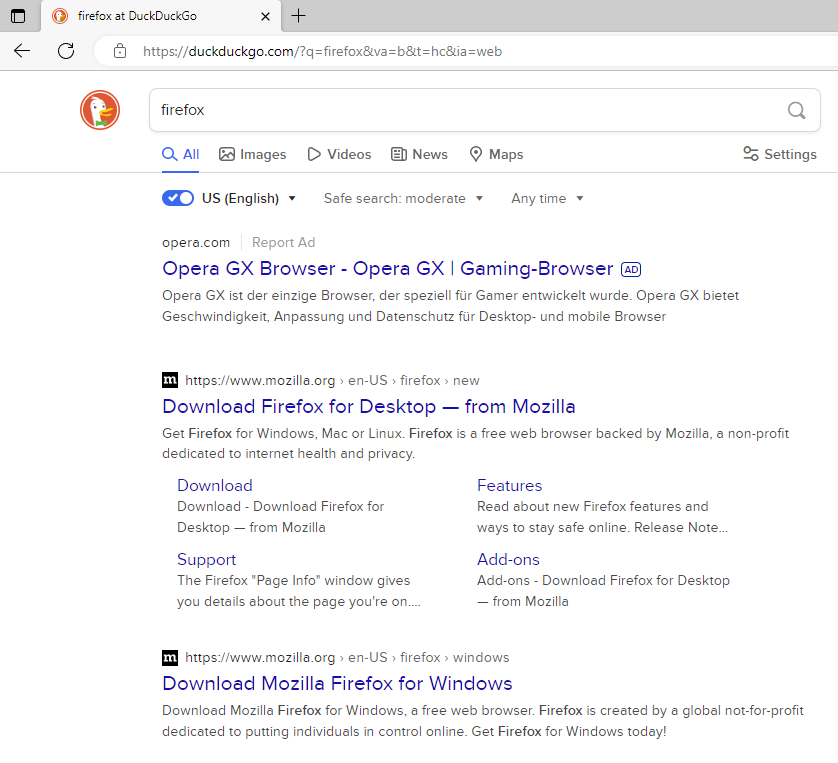
Task: Click Mozilla favicon on firefox › new result
Action: pyautogui.click(x=170, y=380)
